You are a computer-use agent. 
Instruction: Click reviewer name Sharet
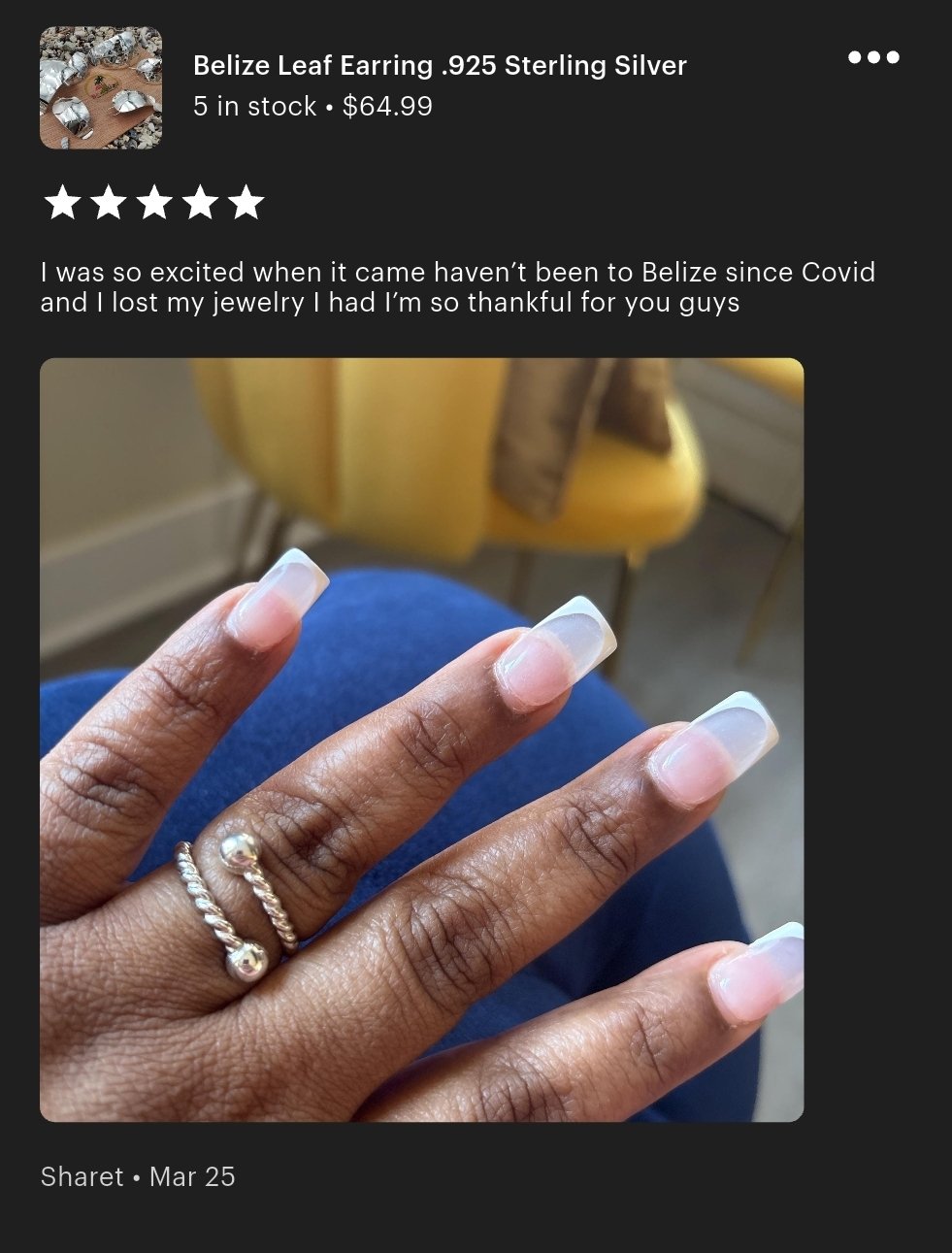(82, 1177)
